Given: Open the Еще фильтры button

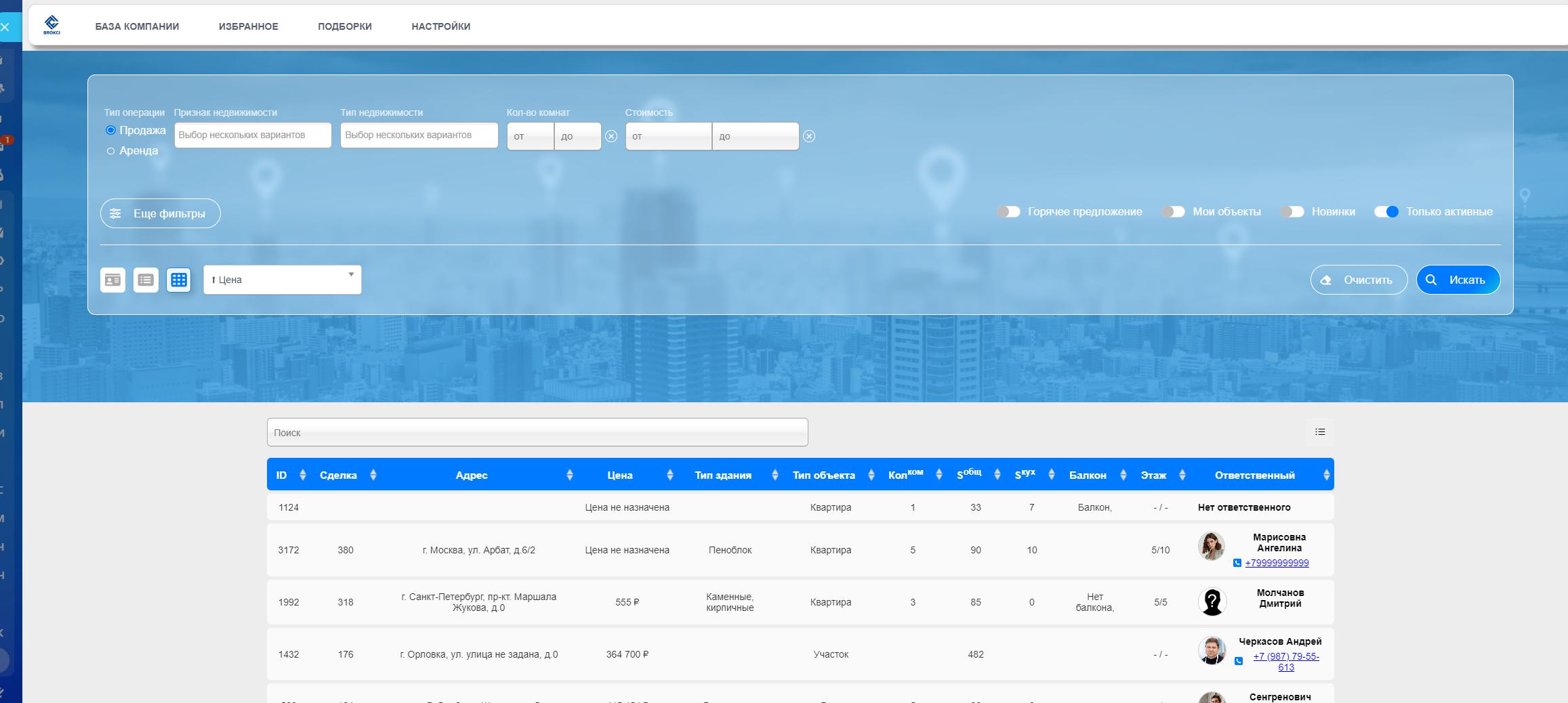Looking at the screenshot, I should 161,213.
